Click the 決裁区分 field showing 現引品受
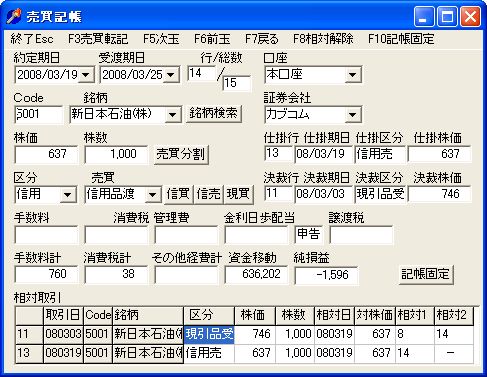The width and height of the screenshot is (487, 377). (380, 194)
